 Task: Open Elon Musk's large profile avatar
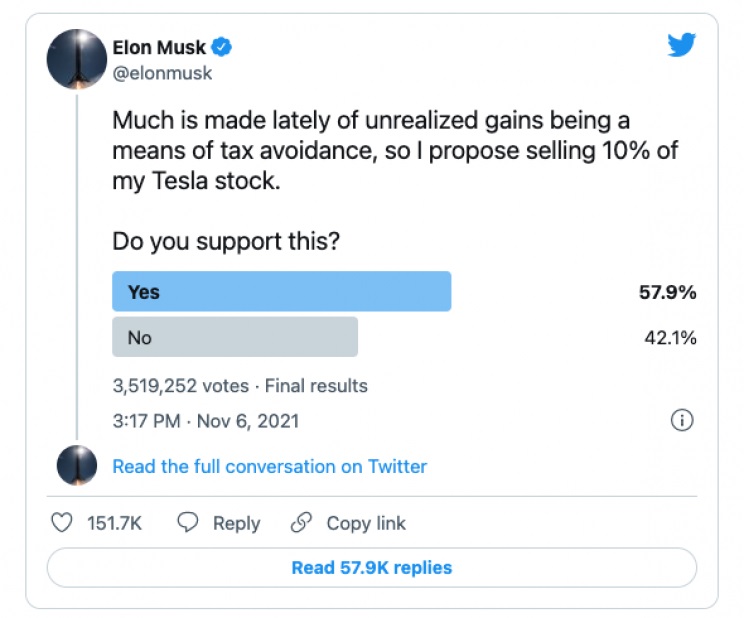point(77,59)
